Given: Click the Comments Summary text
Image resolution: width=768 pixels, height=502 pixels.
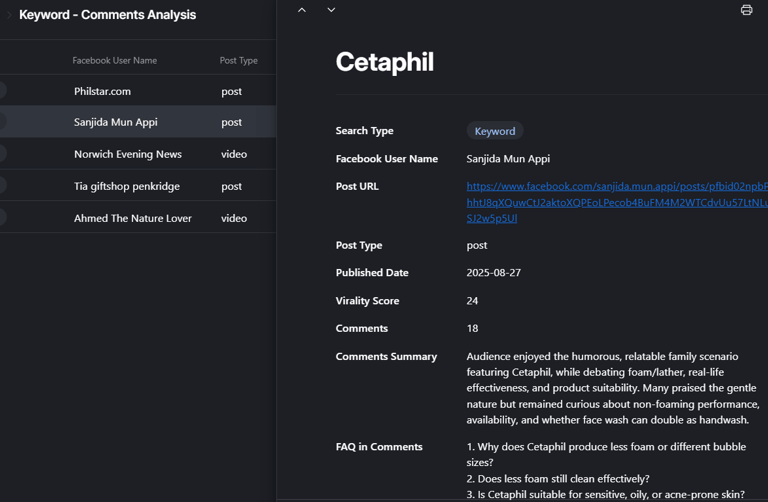Looking at the screenshot, I should point(612,388).
